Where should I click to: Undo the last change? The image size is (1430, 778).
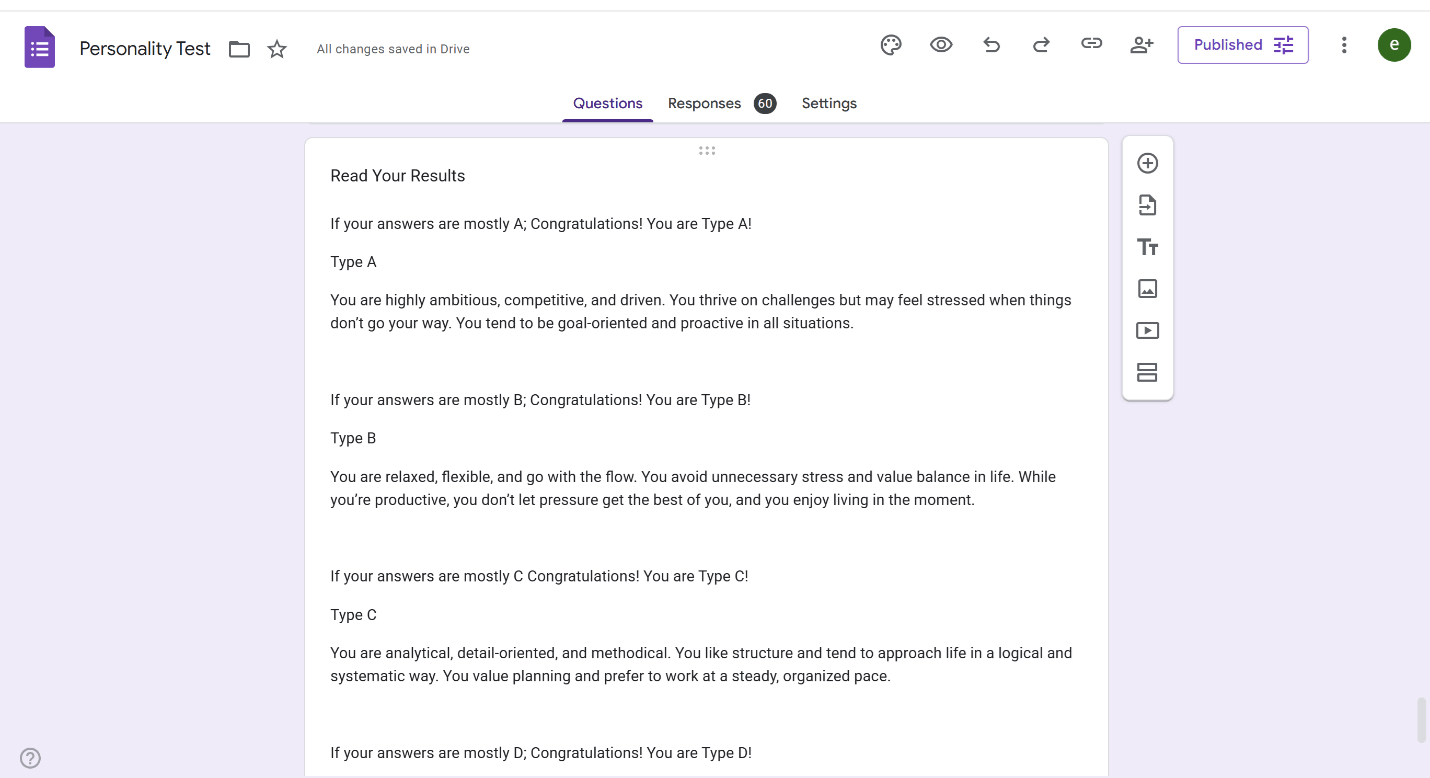pos(991,45)
